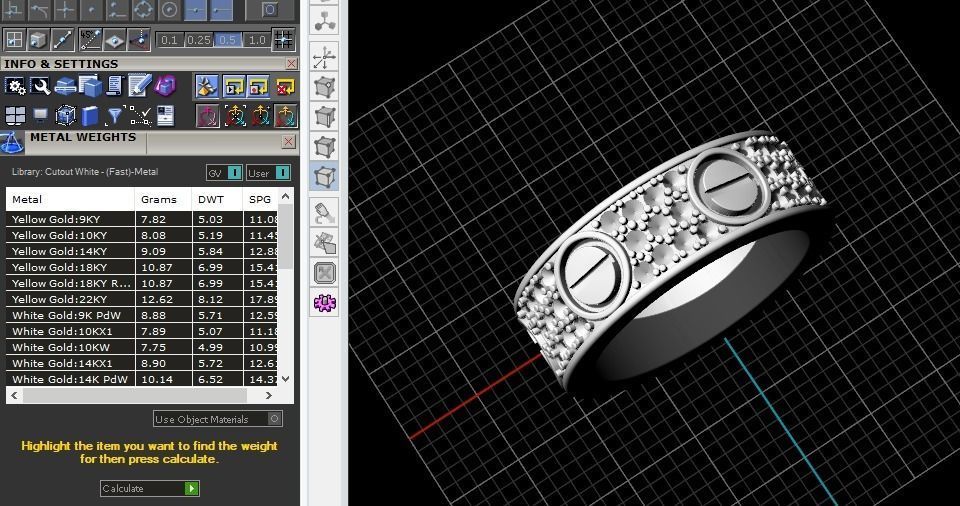
Task: Open the scroll document notes icon
Action: coord(114,86)
